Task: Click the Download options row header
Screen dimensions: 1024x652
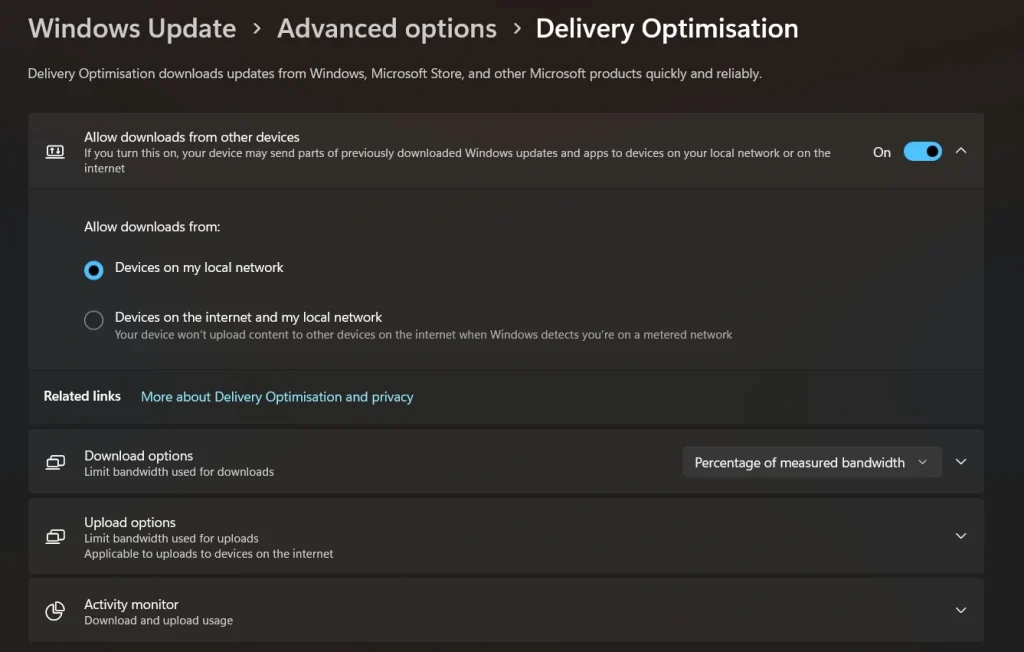Action: pyautogui.click(x=138, y=455)
